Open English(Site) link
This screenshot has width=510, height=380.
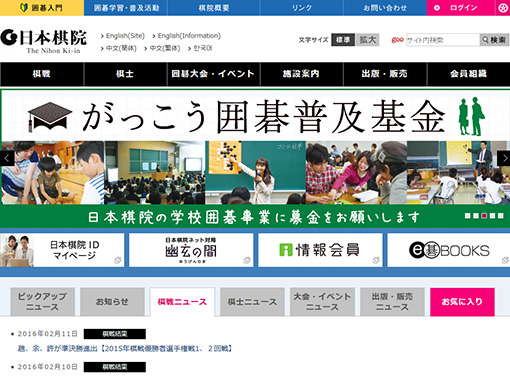pyautogui.click(x=125, y=36)
